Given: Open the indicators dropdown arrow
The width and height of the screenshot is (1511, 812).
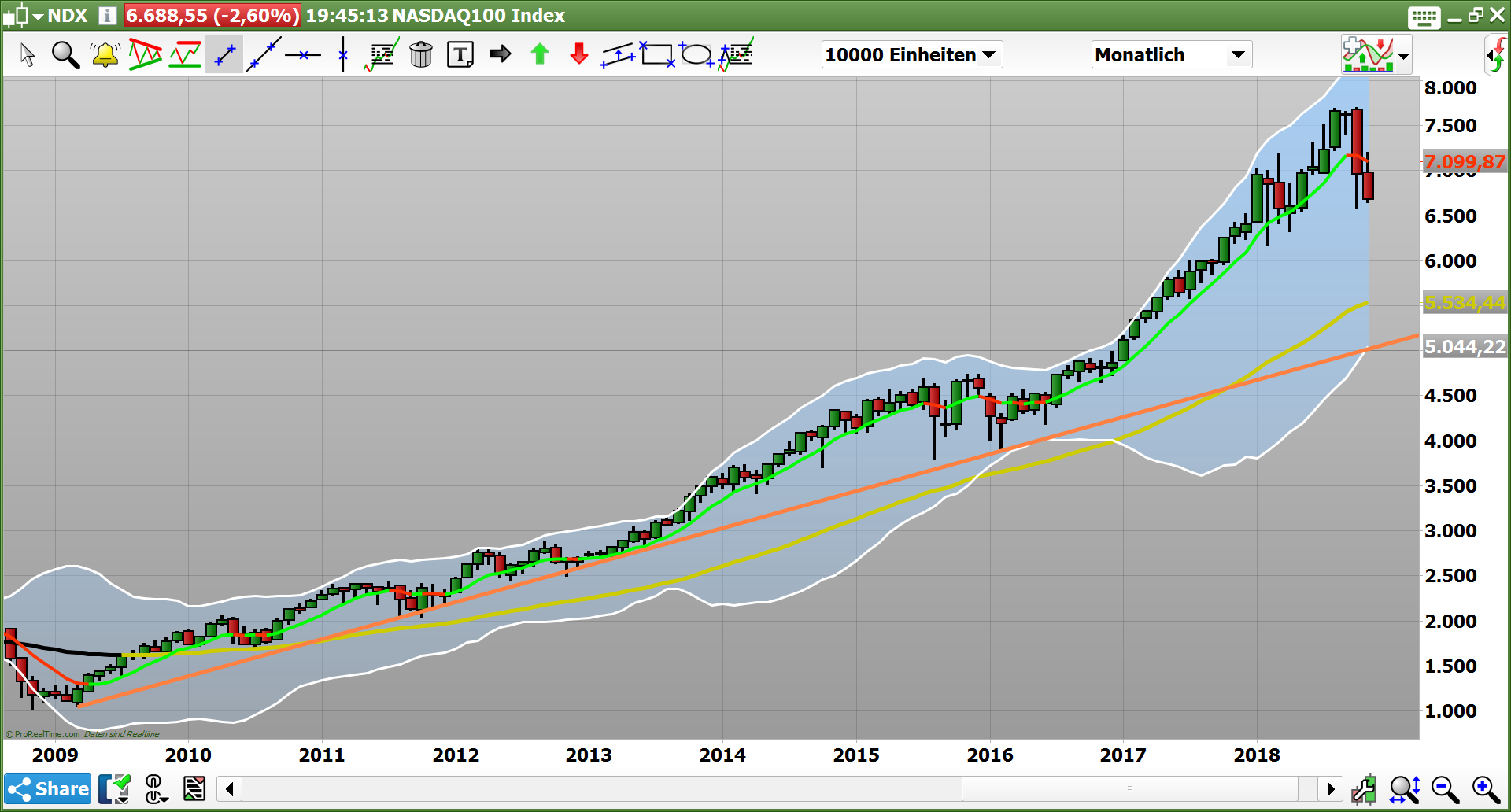Looking at the screenshot, I should (x=1403, y=56).
